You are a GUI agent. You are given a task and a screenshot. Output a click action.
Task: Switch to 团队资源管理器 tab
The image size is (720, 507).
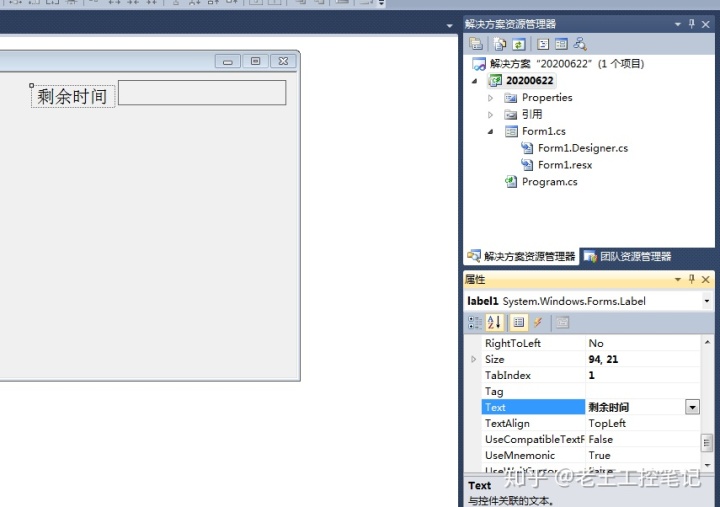click(x=628, y=257)
